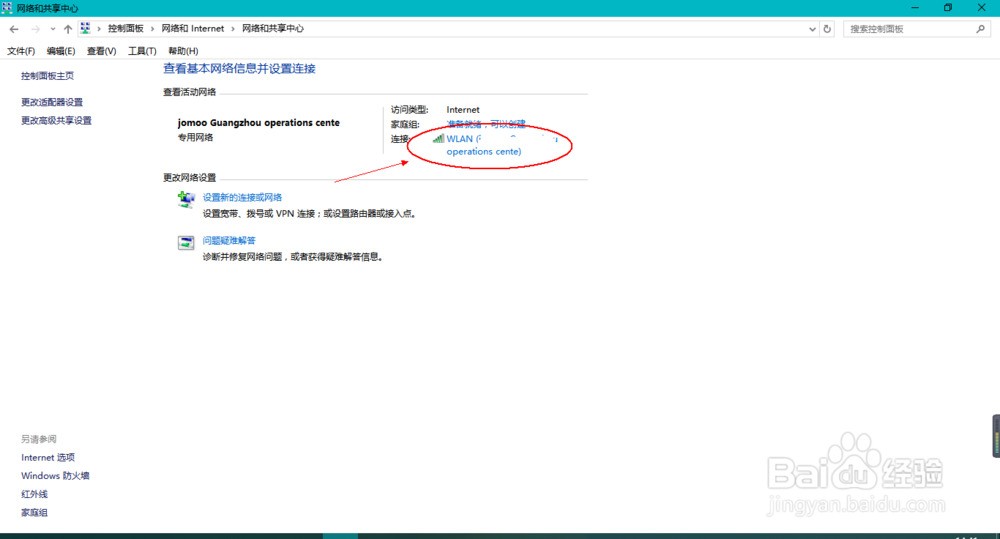
Task: Open the 文件(F) menu
Action: coord(21,51)
